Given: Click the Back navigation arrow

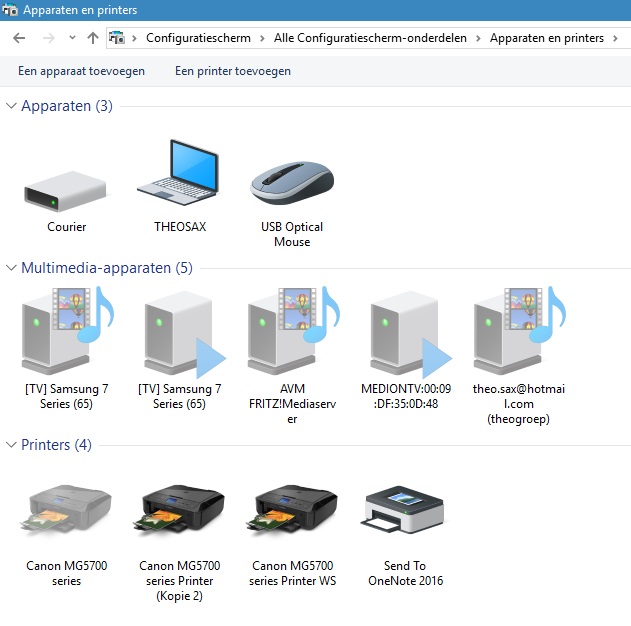Looking at the screenshot, I should tap(19, 38).
